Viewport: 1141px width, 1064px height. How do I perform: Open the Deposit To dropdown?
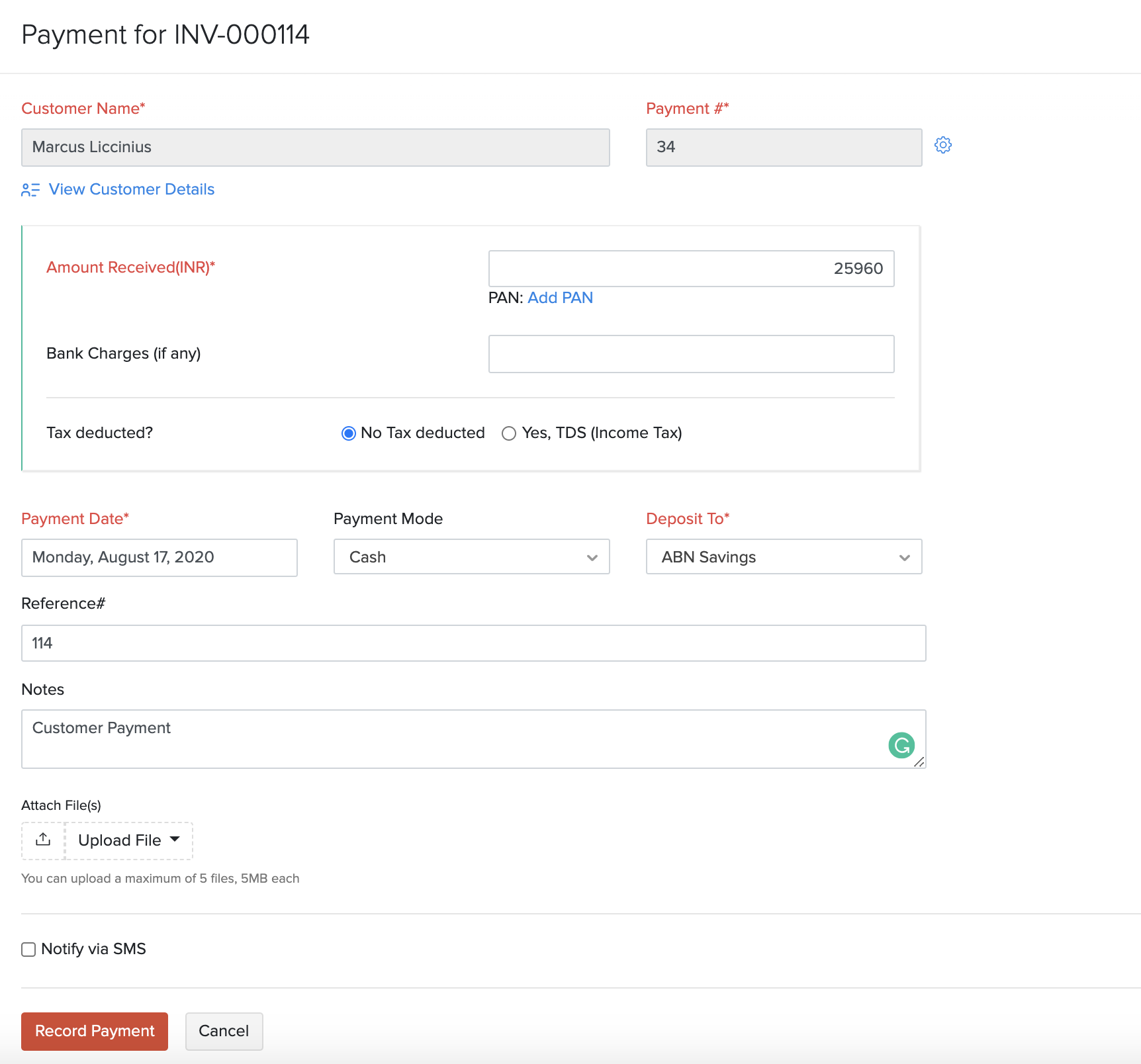tap(783, 556)
